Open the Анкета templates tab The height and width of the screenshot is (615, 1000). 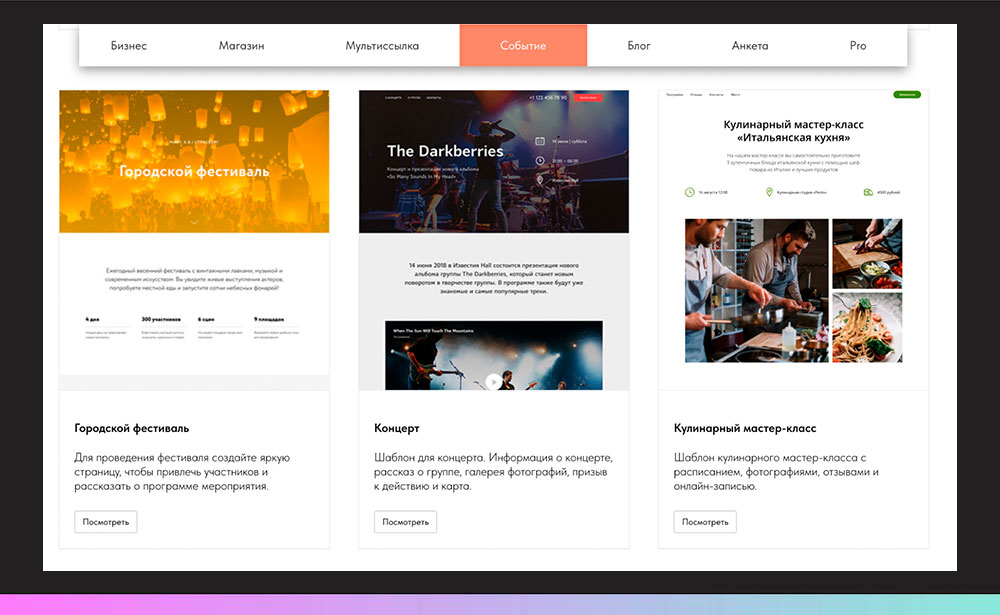pyautogui.click(x=750, y=46)
